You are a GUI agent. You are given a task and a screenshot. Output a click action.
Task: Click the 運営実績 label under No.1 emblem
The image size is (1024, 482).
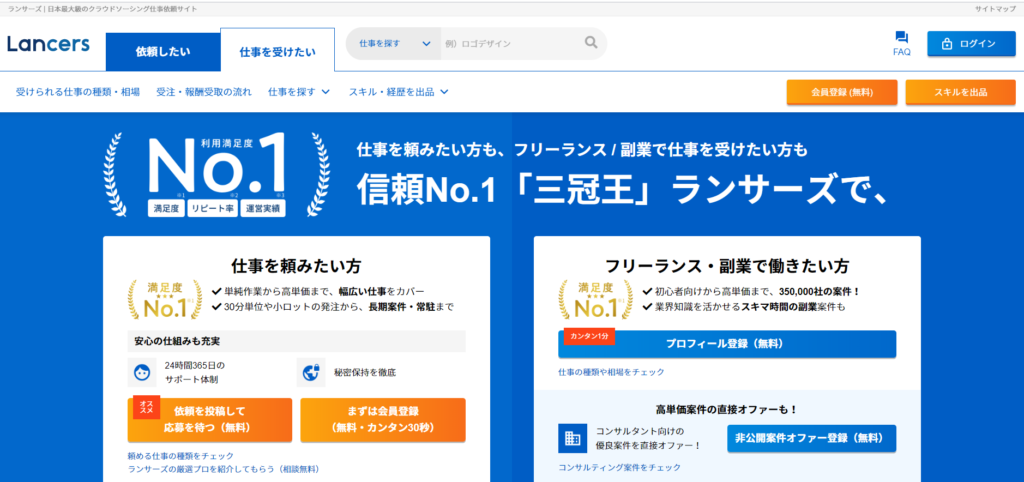click(263, 209)
